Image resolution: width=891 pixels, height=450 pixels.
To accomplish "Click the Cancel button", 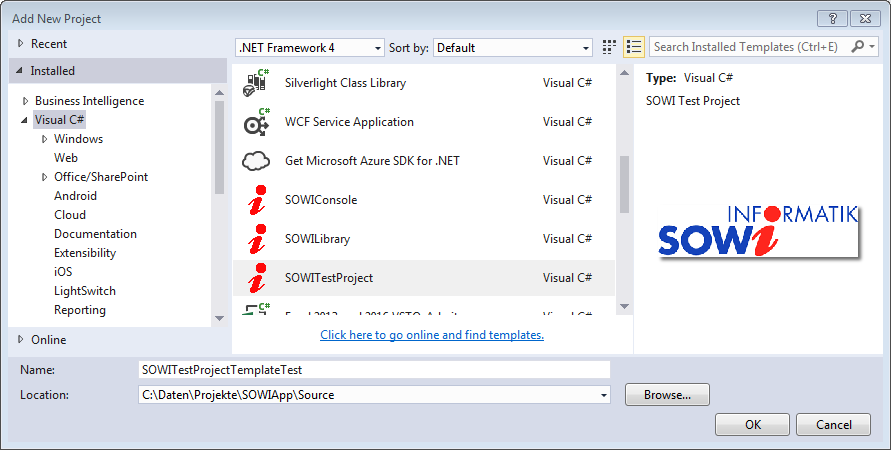I will pos(834,424).
